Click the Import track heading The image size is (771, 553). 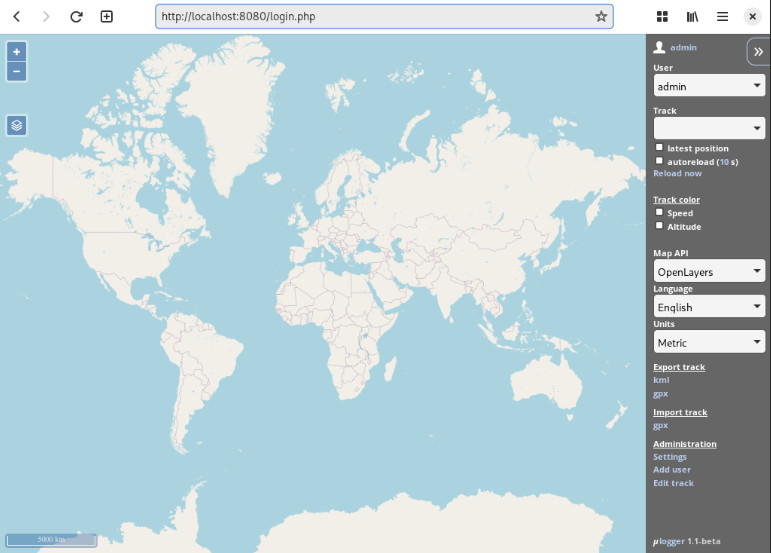coord(680,412)
